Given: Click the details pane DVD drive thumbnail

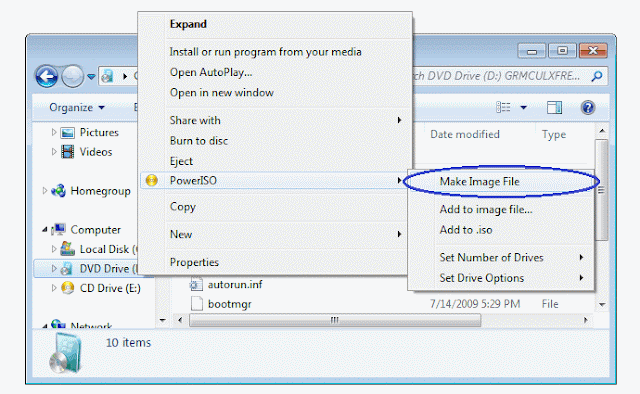Looking at the screenshot, I should point(66,354).
